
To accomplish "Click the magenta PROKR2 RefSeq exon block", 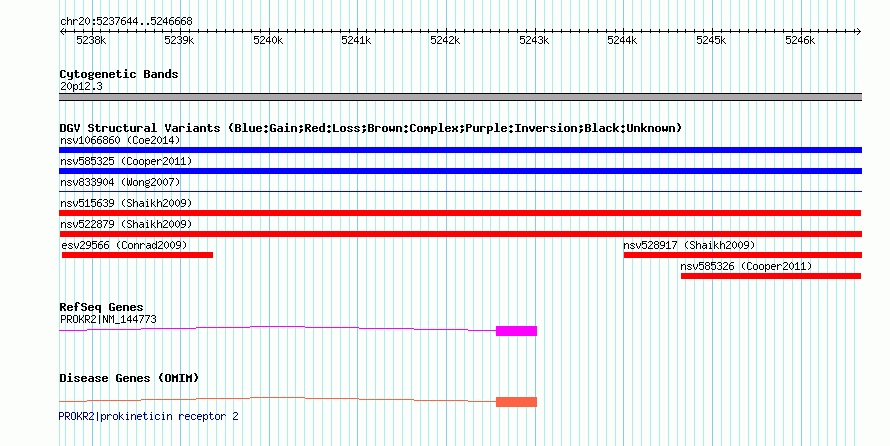I will 517,331.
